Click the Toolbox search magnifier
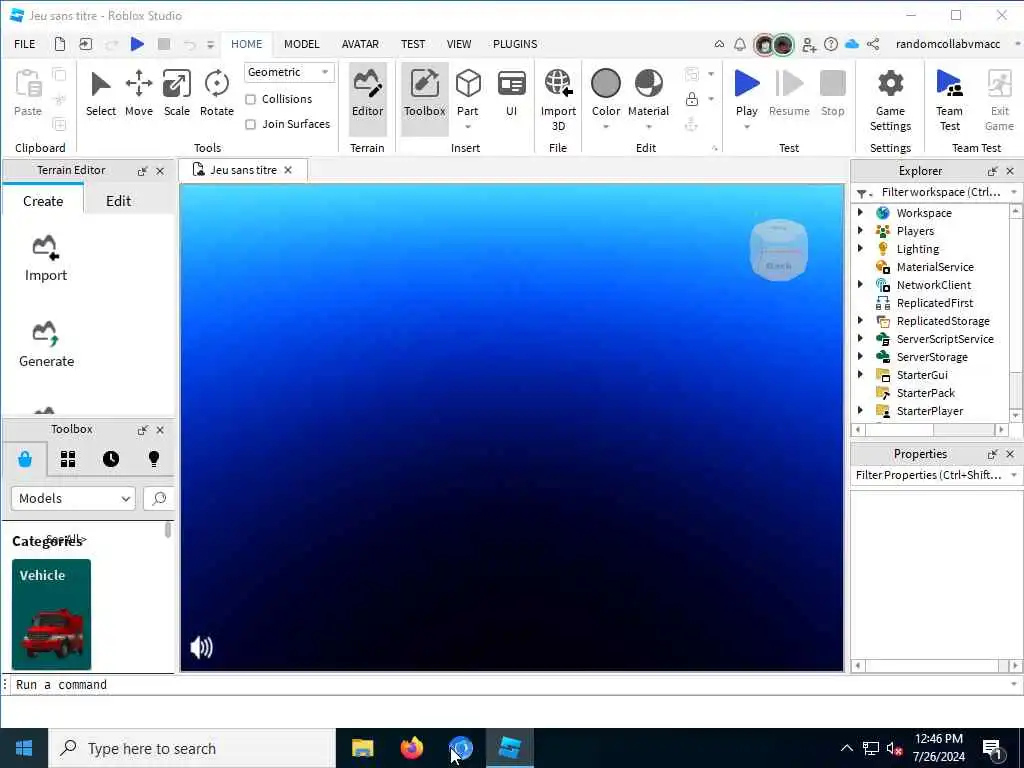 [159, 498]
